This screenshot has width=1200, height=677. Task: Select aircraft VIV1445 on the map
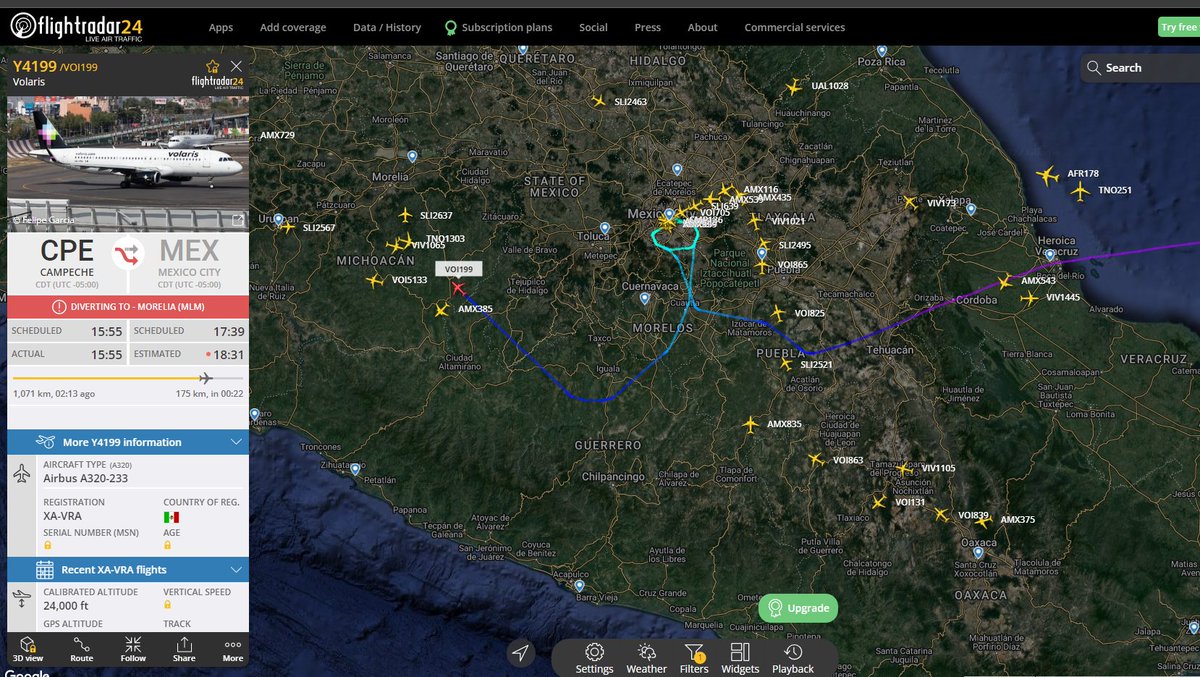1029,297
